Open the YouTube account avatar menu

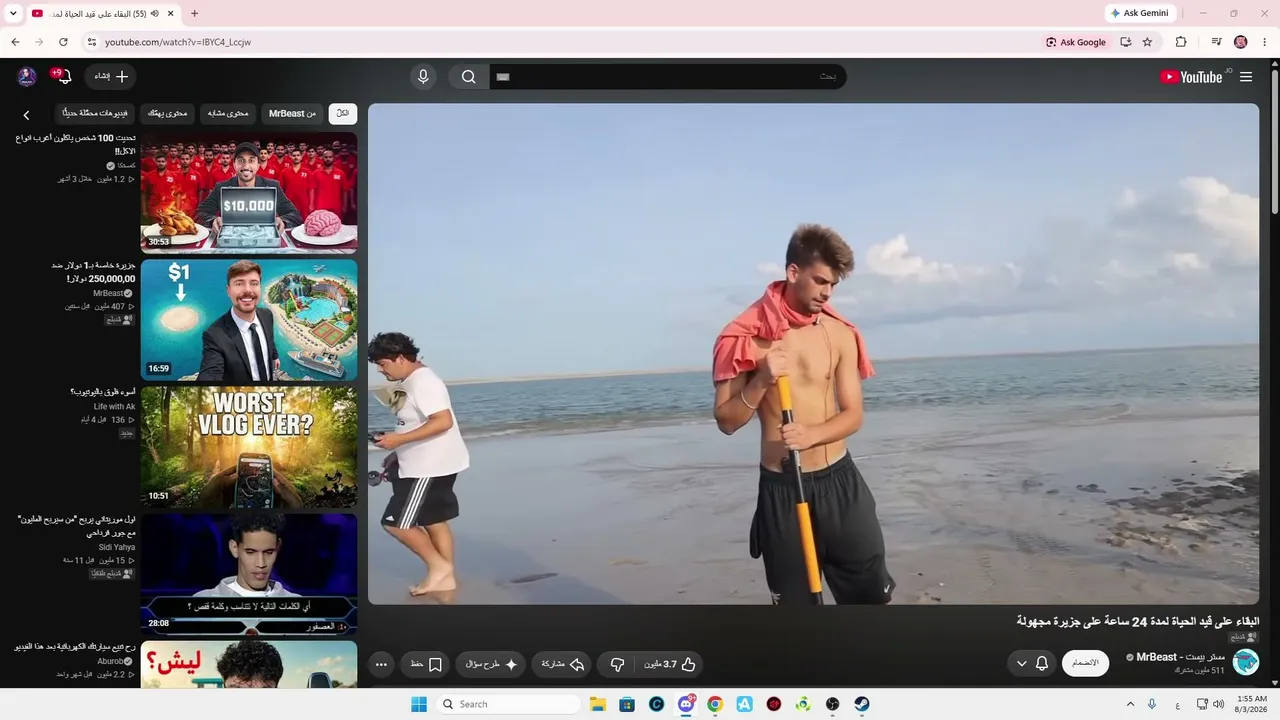point(27,77)
